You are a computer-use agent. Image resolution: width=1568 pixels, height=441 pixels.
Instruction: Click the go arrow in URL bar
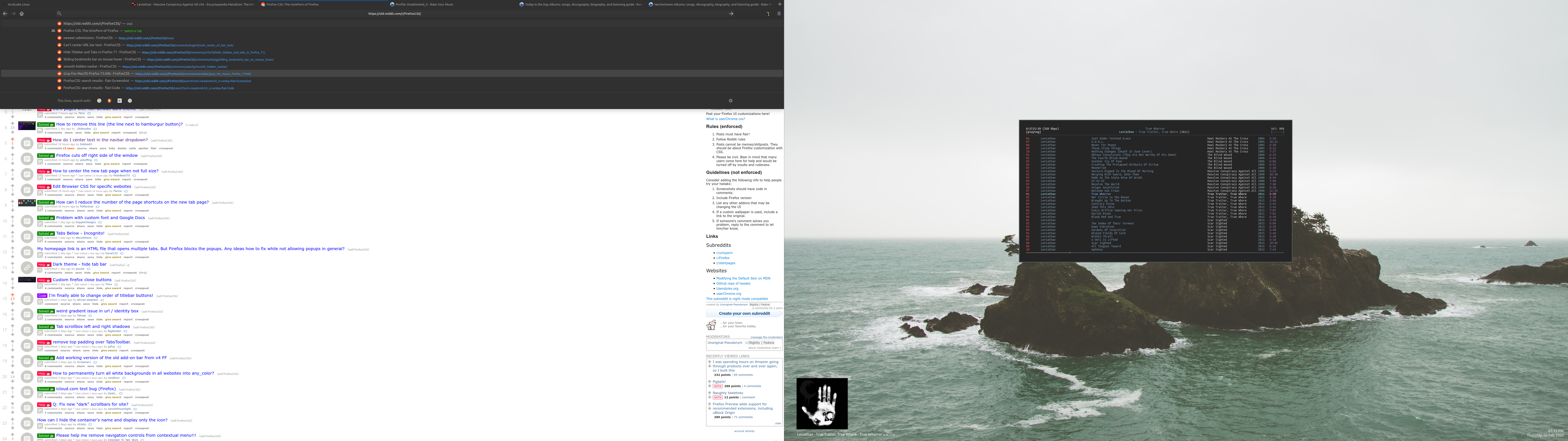pyautogui.click(x=731, y=13)
